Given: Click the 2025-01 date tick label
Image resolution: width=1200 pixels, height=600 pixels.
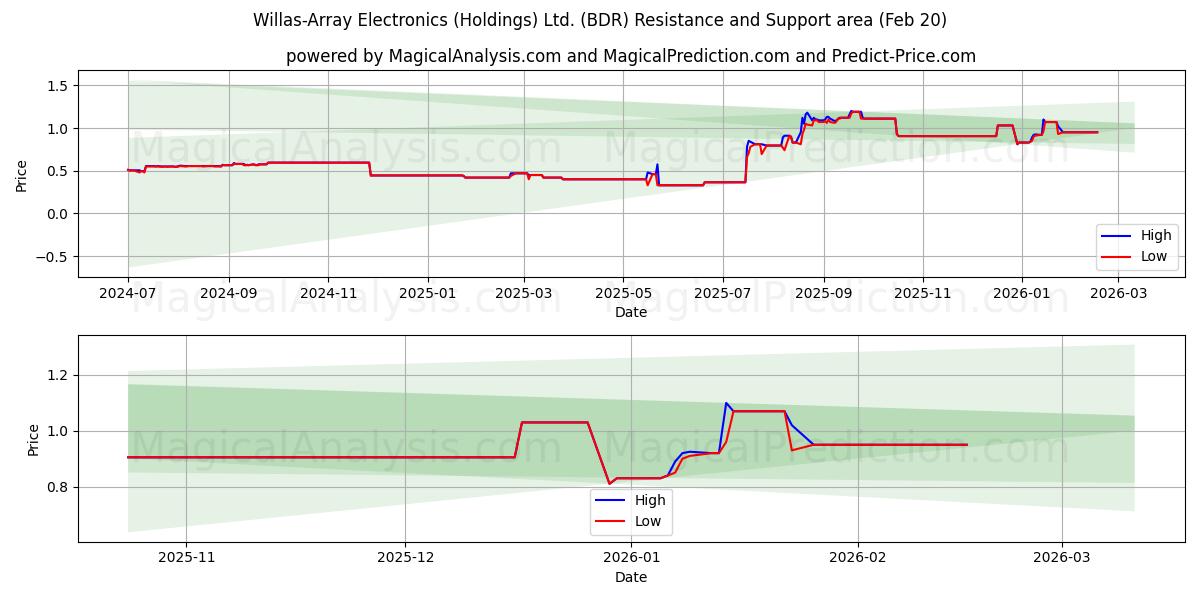Looking at the screenshot, I should point(428,294).
